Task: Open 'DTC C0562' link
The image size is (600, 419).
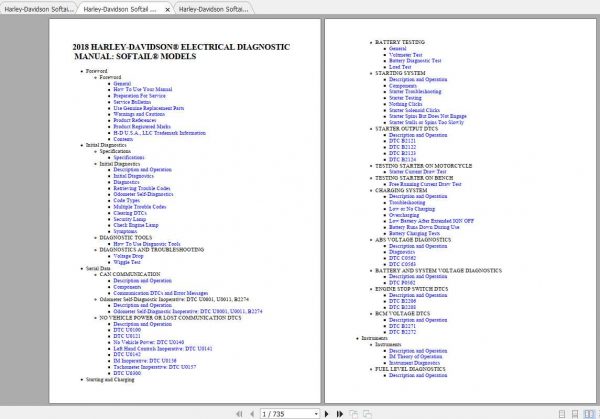Action: click(403, 258)
